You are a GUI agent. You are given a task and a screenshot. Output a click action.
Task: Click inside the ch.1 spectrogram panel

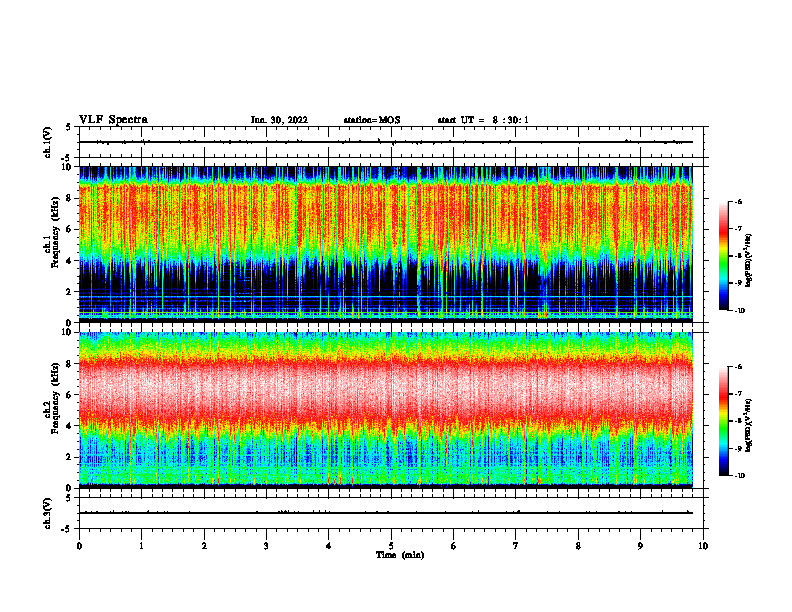point(385,244)
